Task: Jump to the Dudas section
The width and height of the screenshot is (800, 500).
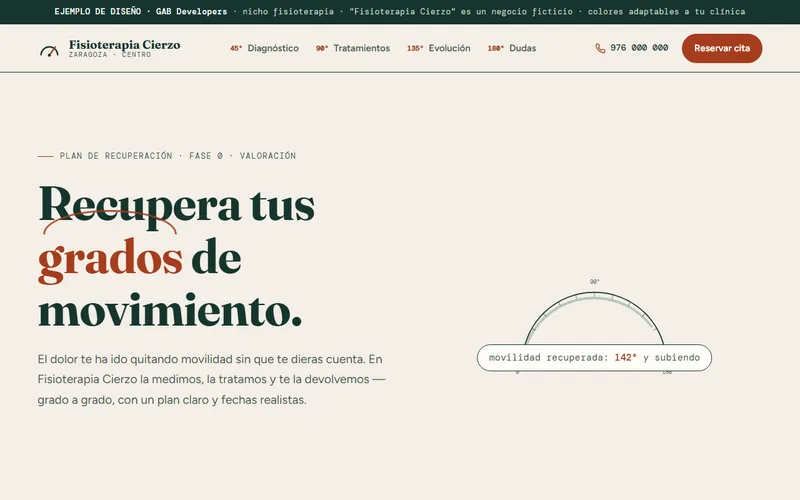Action: pos(512,48)
